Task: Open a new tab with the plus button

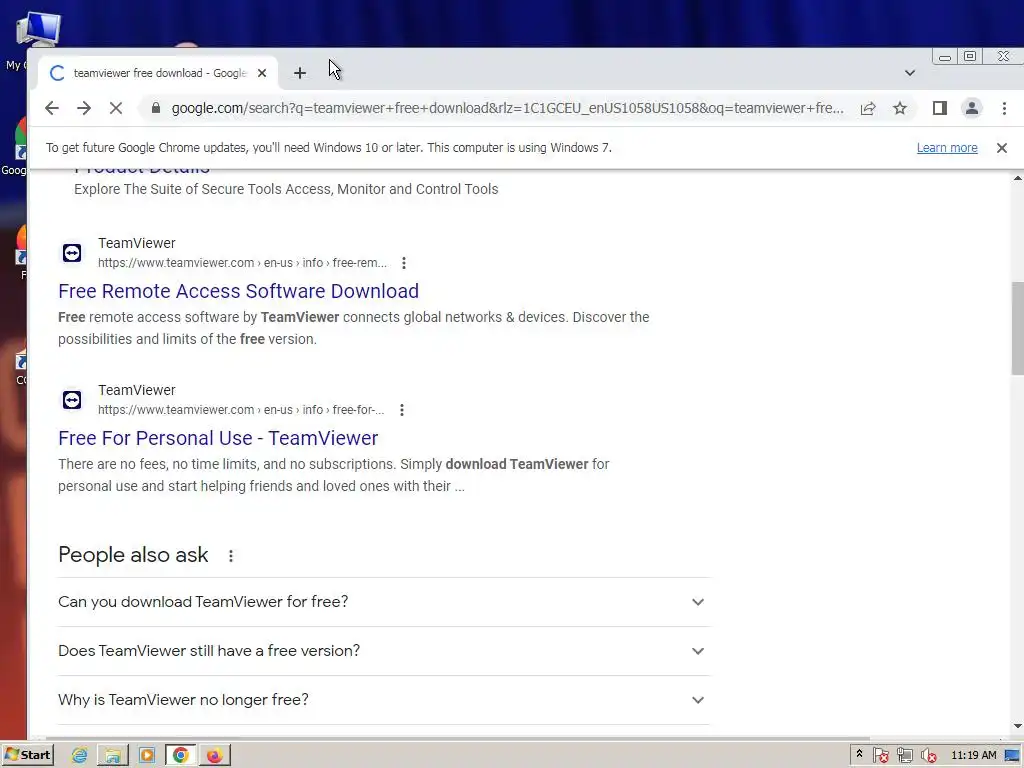Action: point(300,73)
